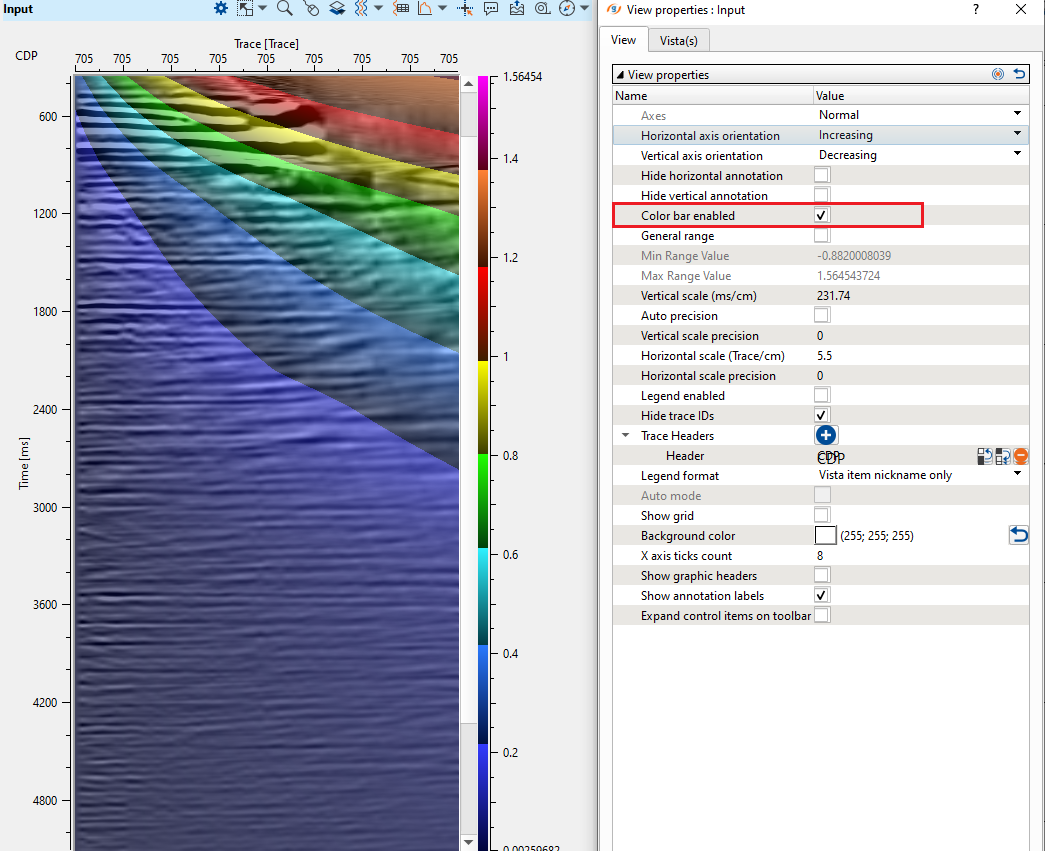This screenshot has height=851, width=1045.
Task: Switch to the Vista(s) tab
Action: (x=678, y=40)
